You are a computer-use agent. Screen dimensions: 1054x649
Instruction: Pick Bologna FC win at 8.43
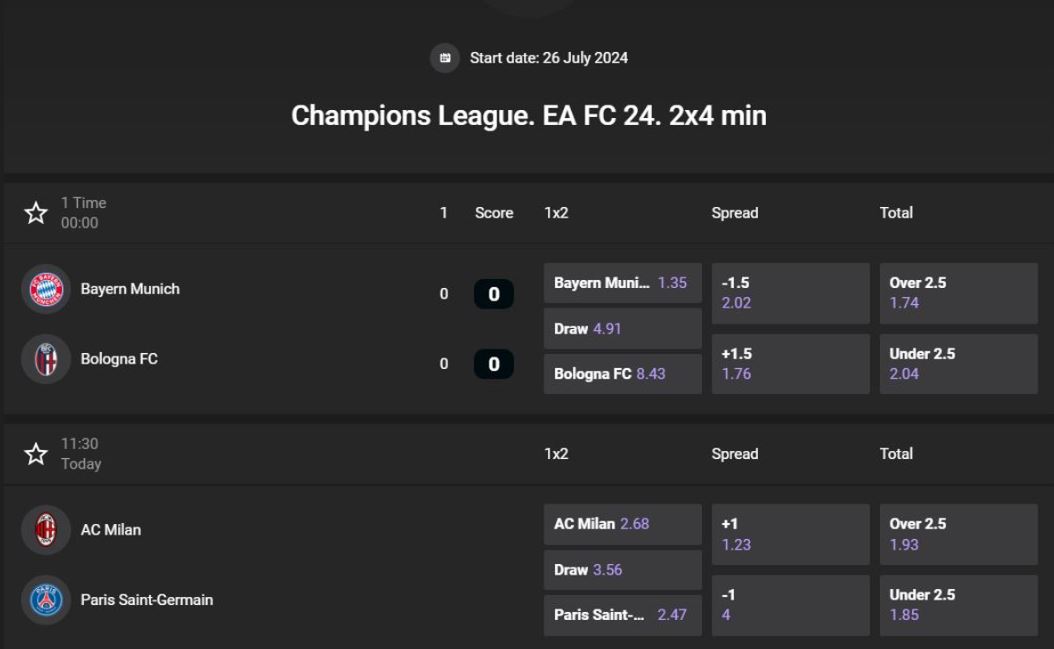[622, 374]
